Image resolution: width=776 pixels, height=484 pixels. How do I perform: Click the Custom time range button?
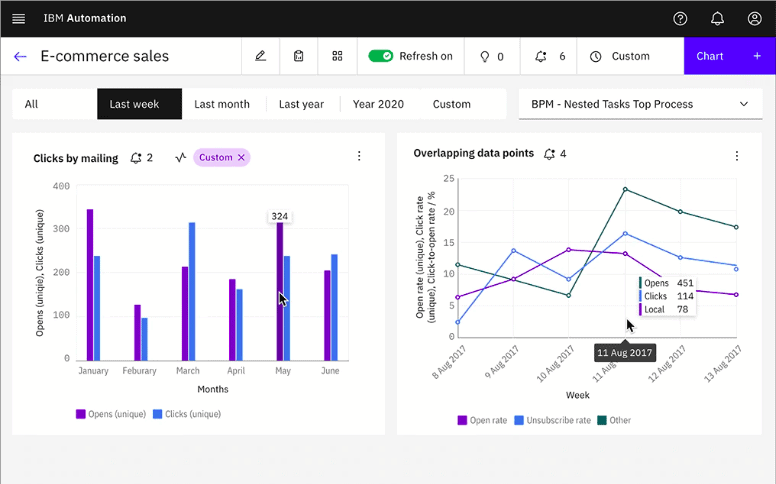point(630,56)
